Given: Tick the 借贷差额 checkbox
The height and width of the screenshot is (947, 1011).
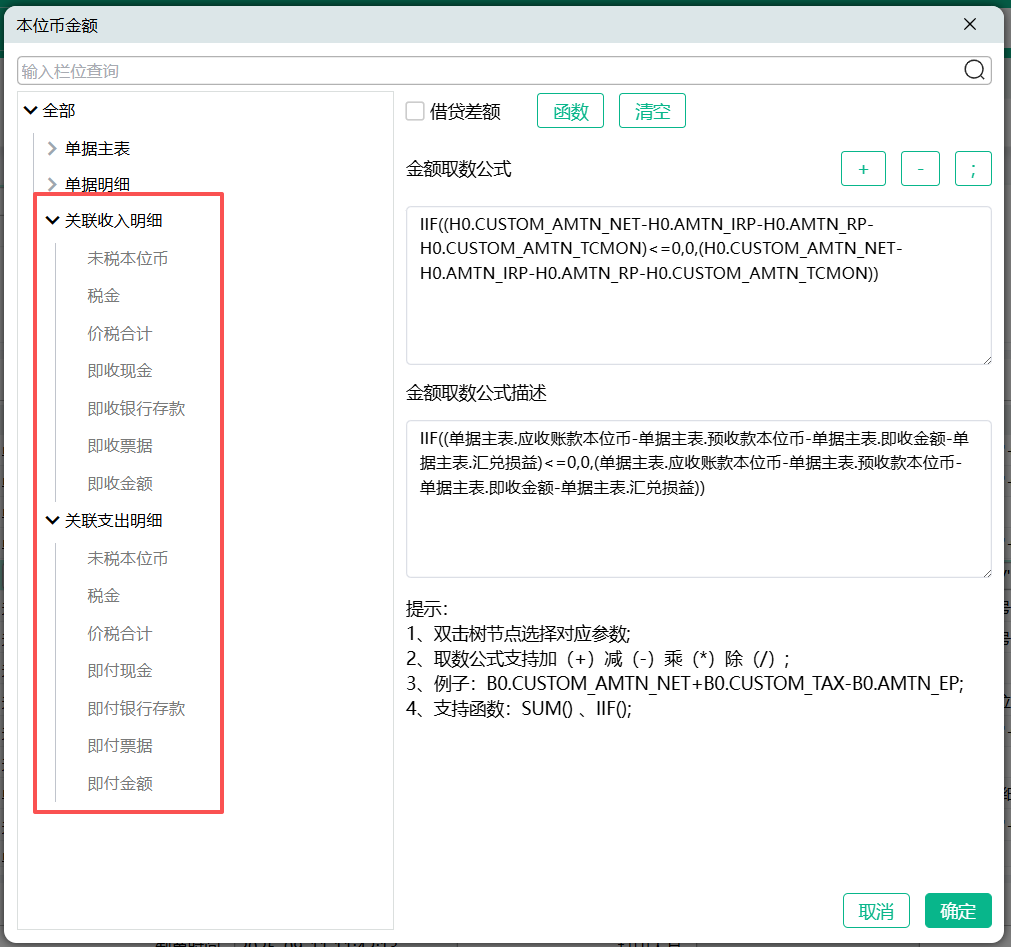Looking at the screenshot, I should coord(415,111).
